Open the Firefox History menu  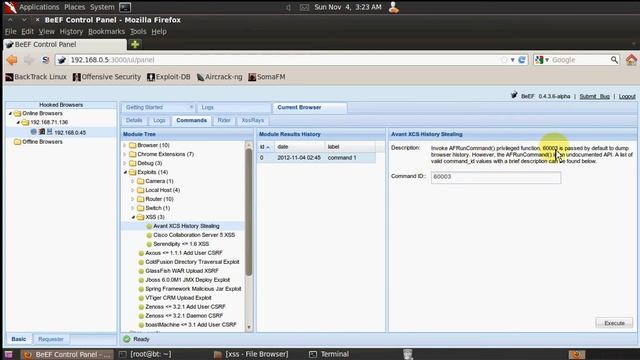(x=71, y=31)
